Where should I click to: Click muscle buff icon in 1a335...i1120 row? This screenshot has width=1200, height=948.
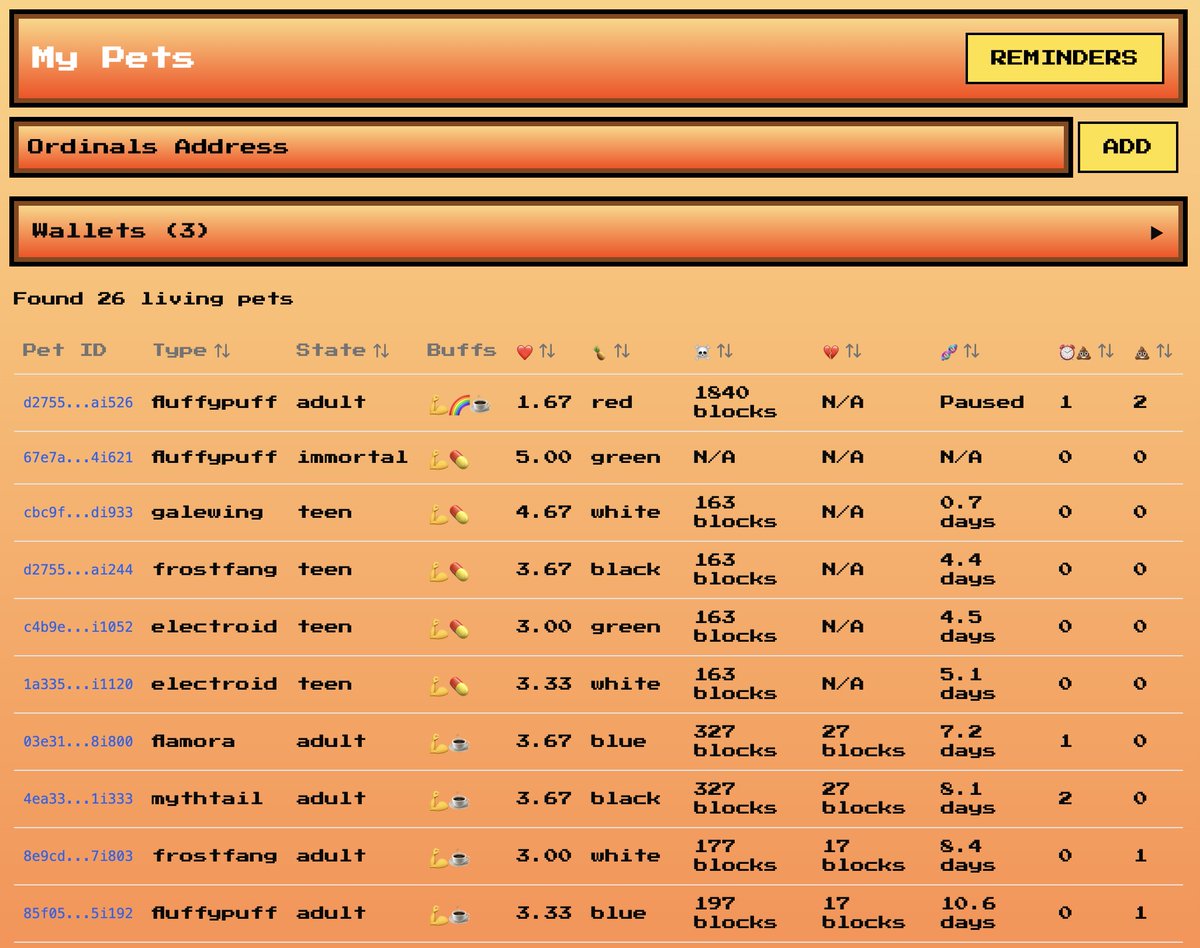click(x=437, y=686)
